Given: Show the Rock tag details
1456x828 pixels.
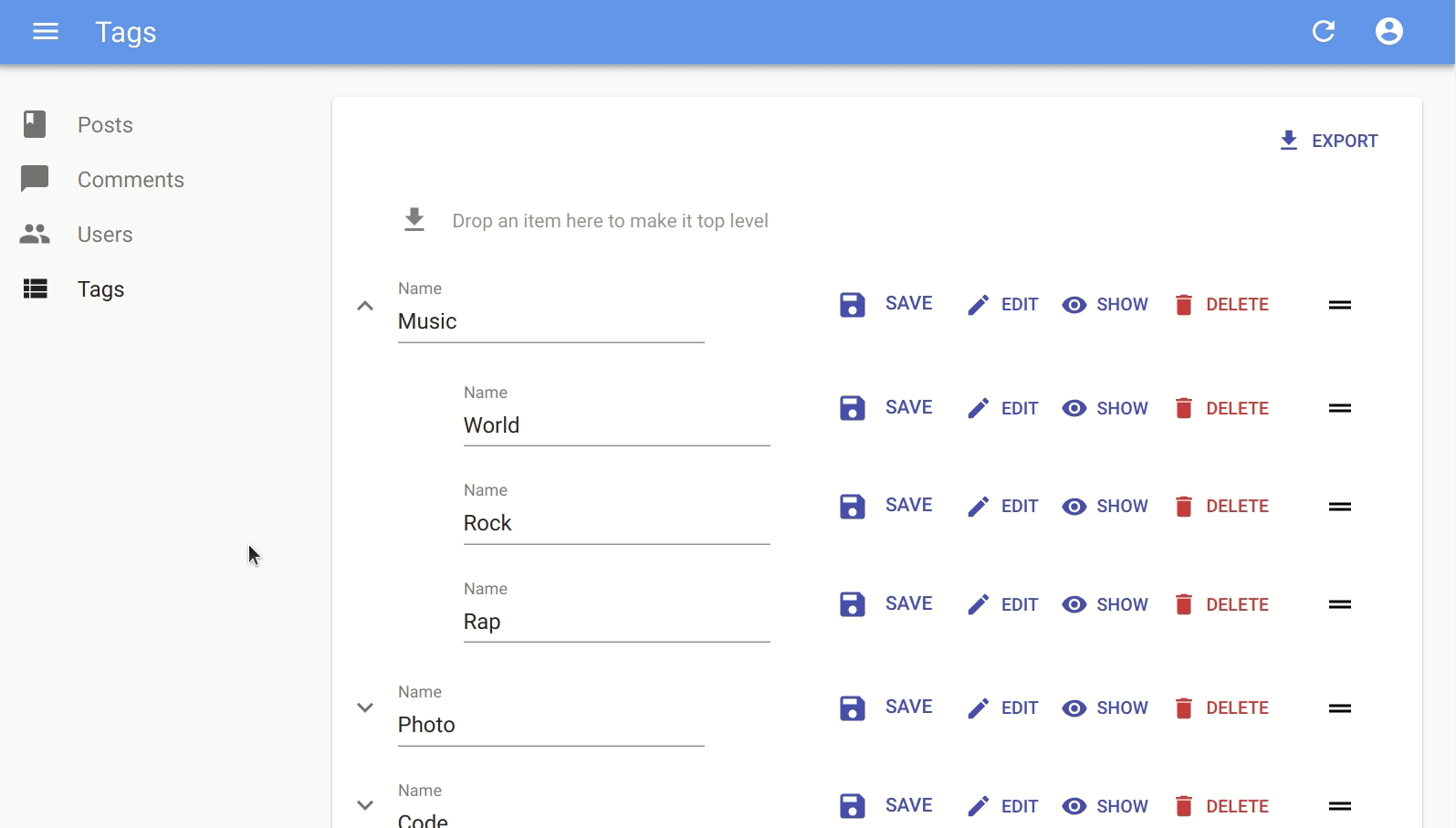Looking at the screenshot, I should coord(1105,507).
